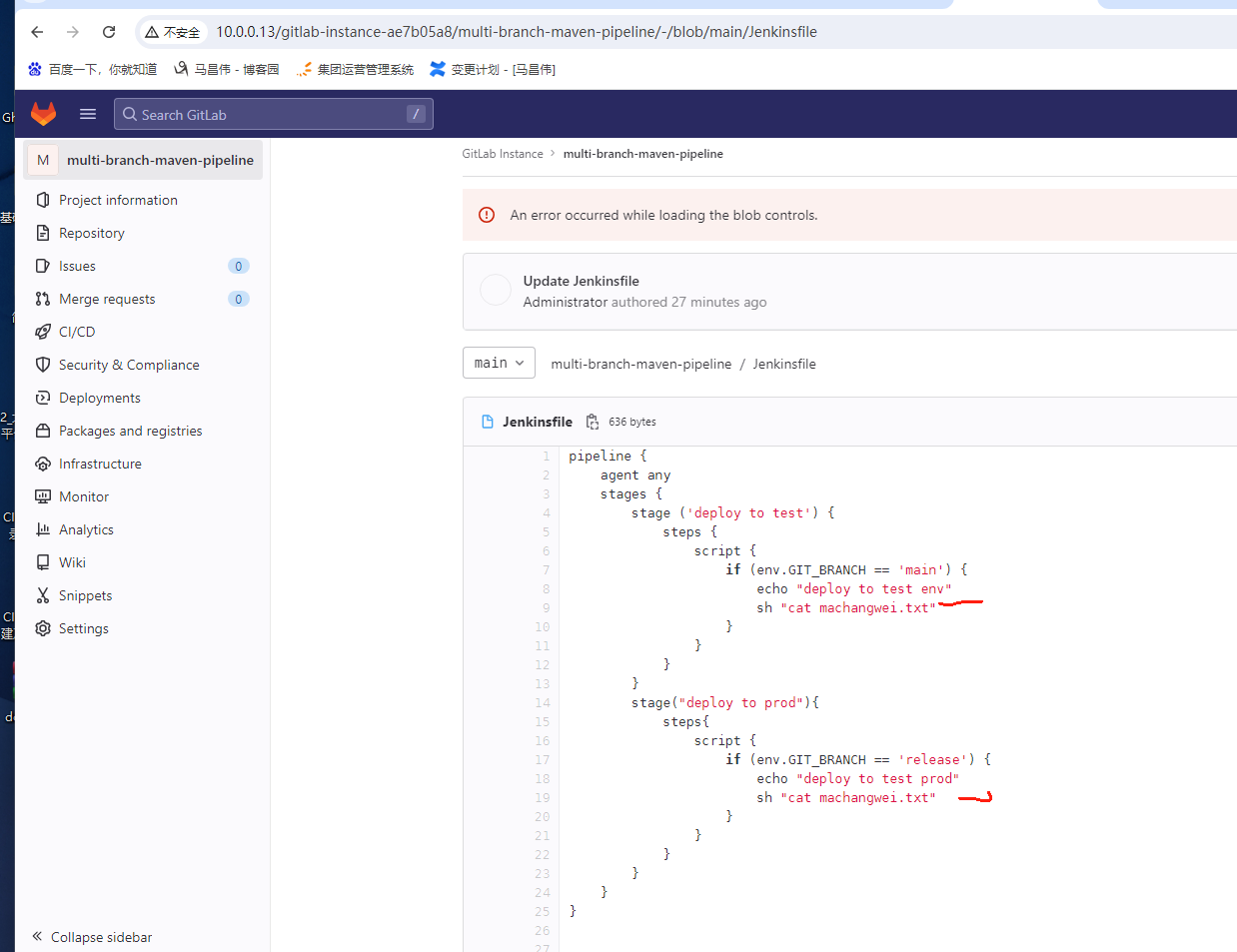Viewport: 1237px width, 952px height.
Task: Open Infrastructure in sidebar
Action: [x=100, y=464]
